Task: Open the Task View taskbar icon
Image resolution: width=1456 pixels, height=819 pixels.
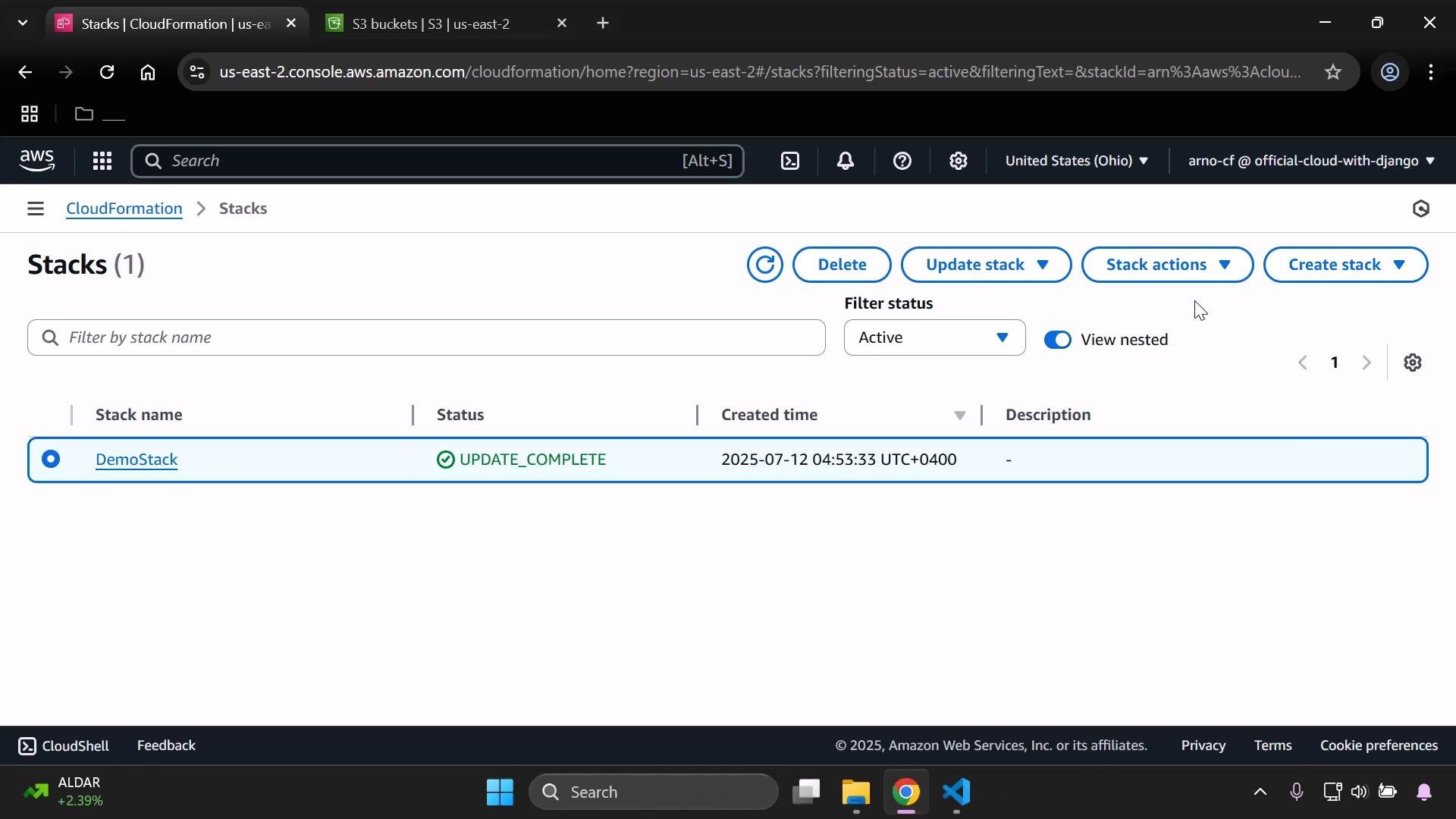Action: (x=806, y=792)
